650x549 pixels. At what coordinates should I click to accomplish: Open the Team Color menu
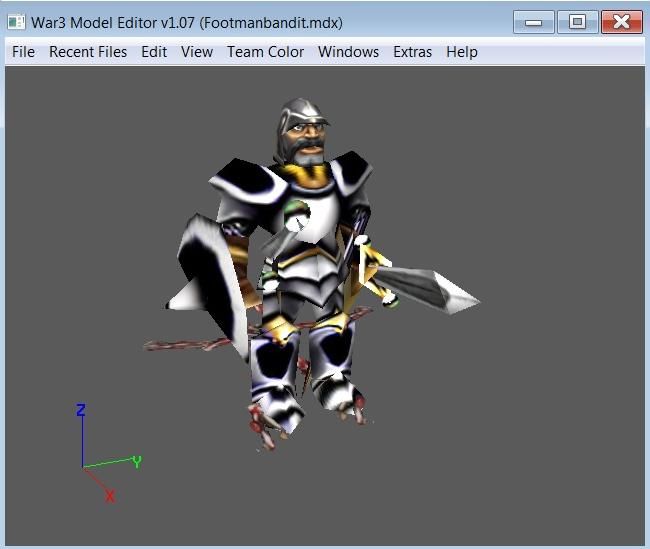click(265, 52)
